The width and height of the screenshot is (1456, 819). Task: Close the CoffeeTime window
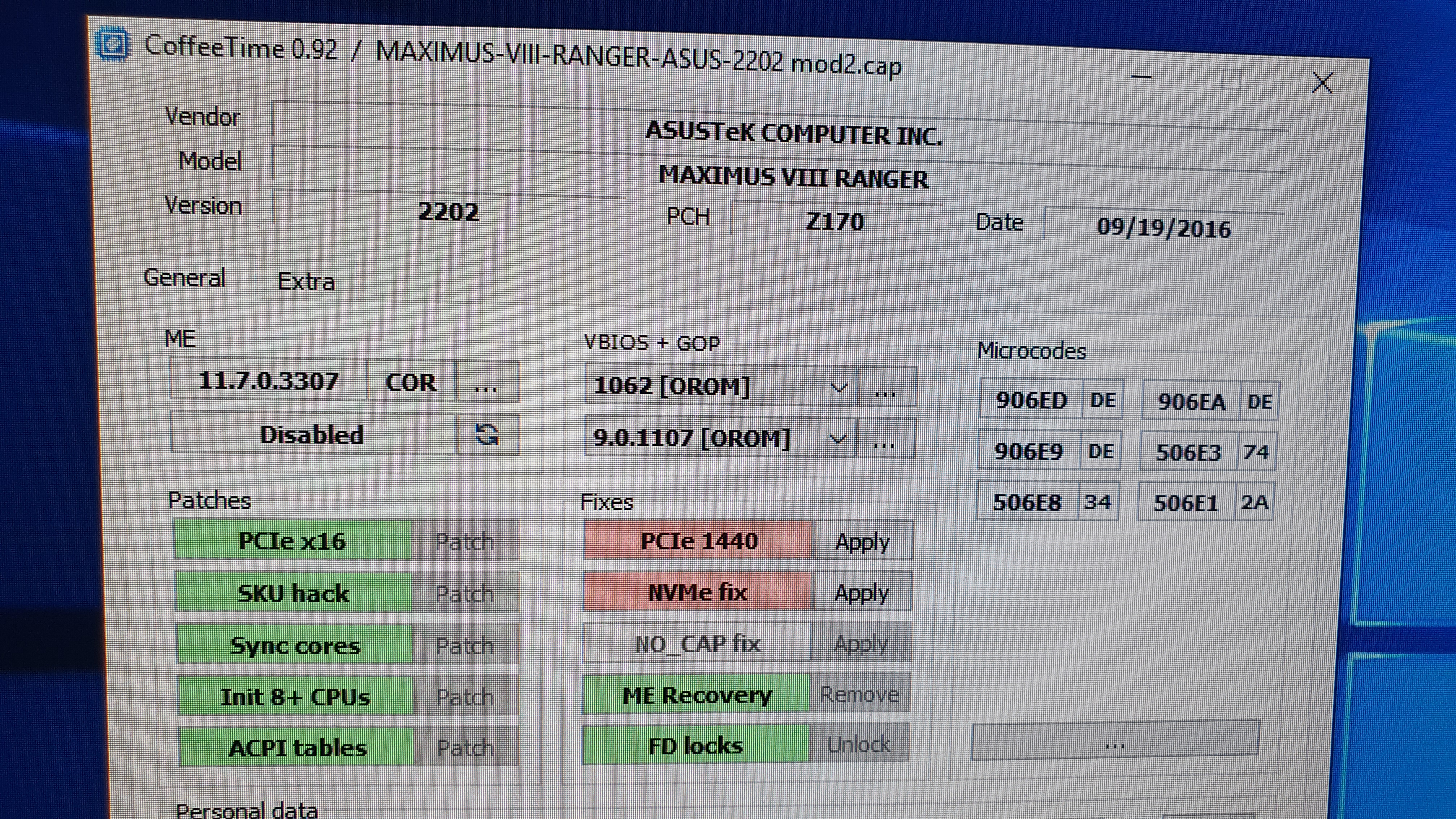point(1322,83)
